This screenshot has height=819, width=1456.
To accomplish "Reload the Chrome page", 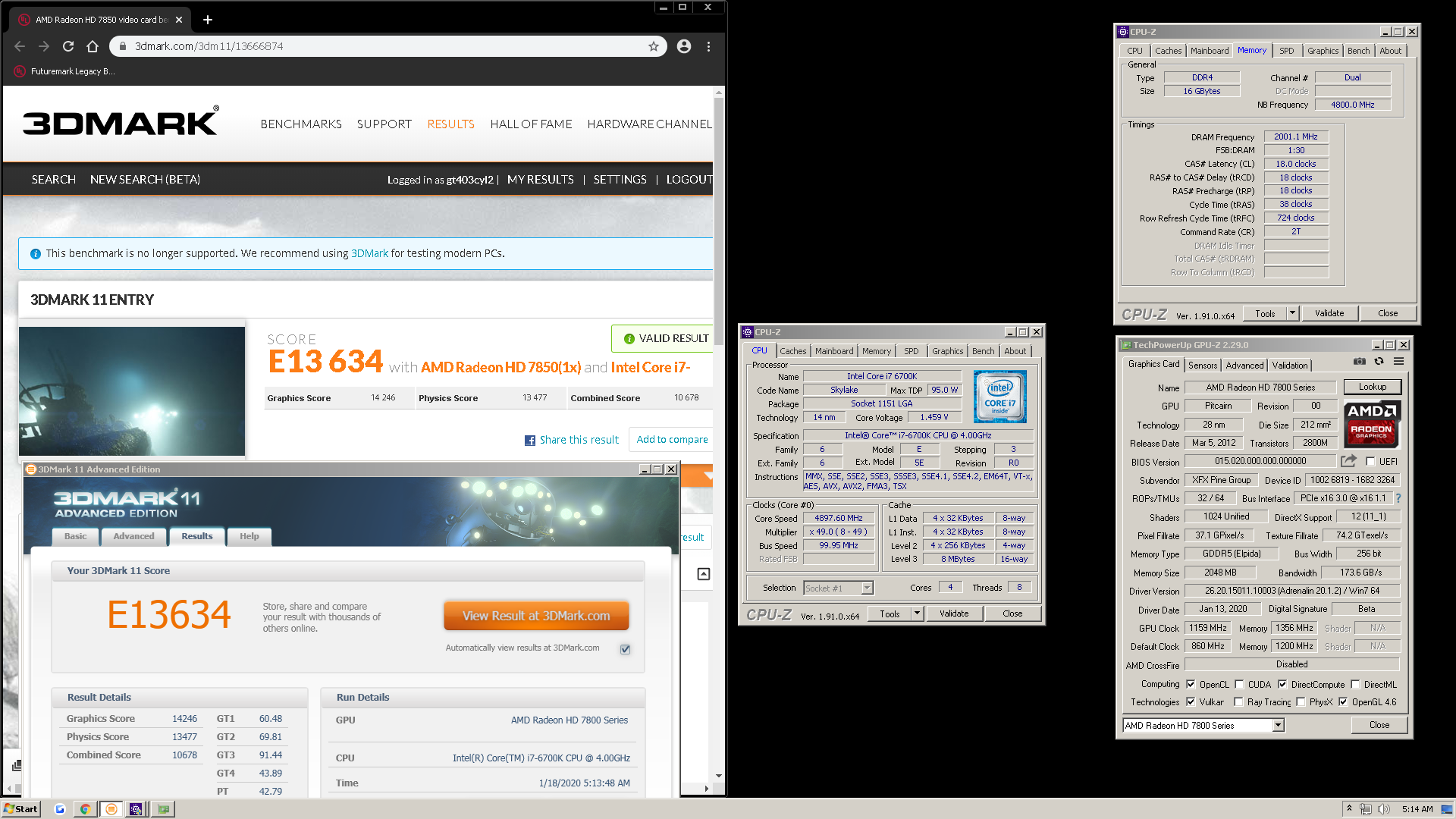I will tap(68, 46).
